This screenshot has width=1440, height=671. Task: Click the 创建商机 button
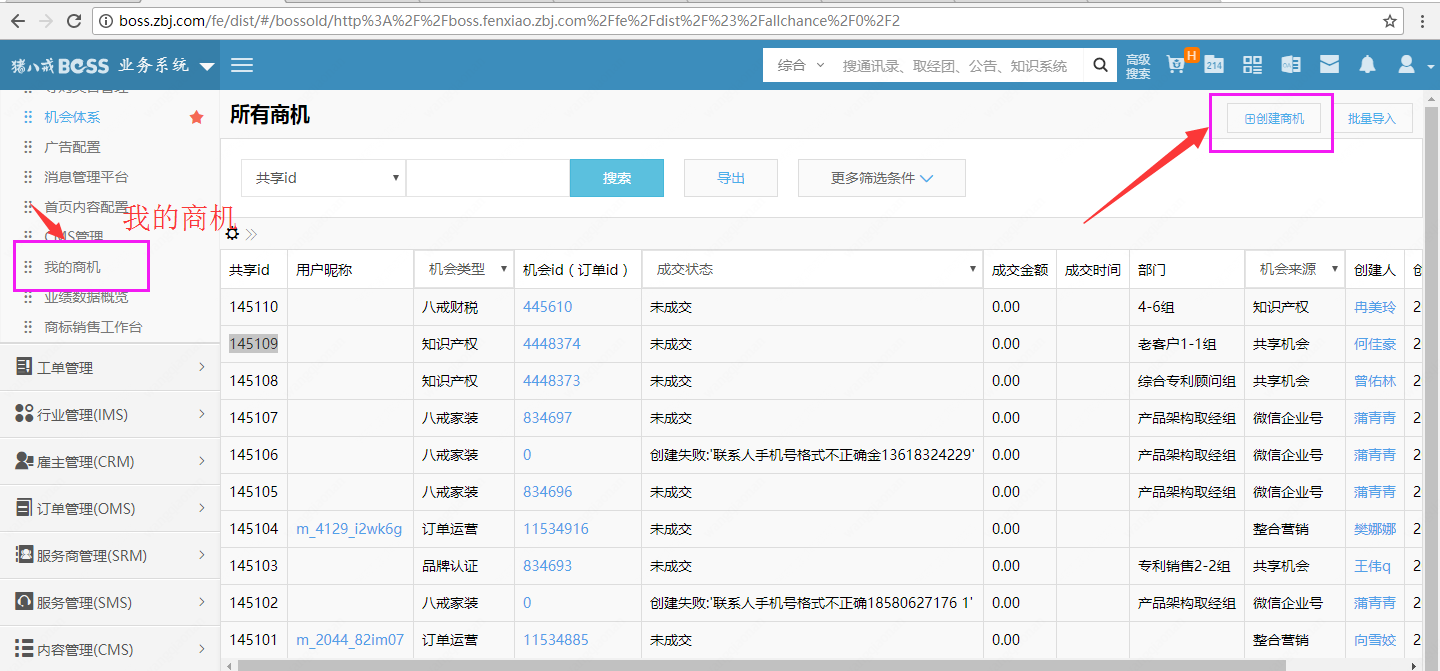click(x=1274, y=118)
